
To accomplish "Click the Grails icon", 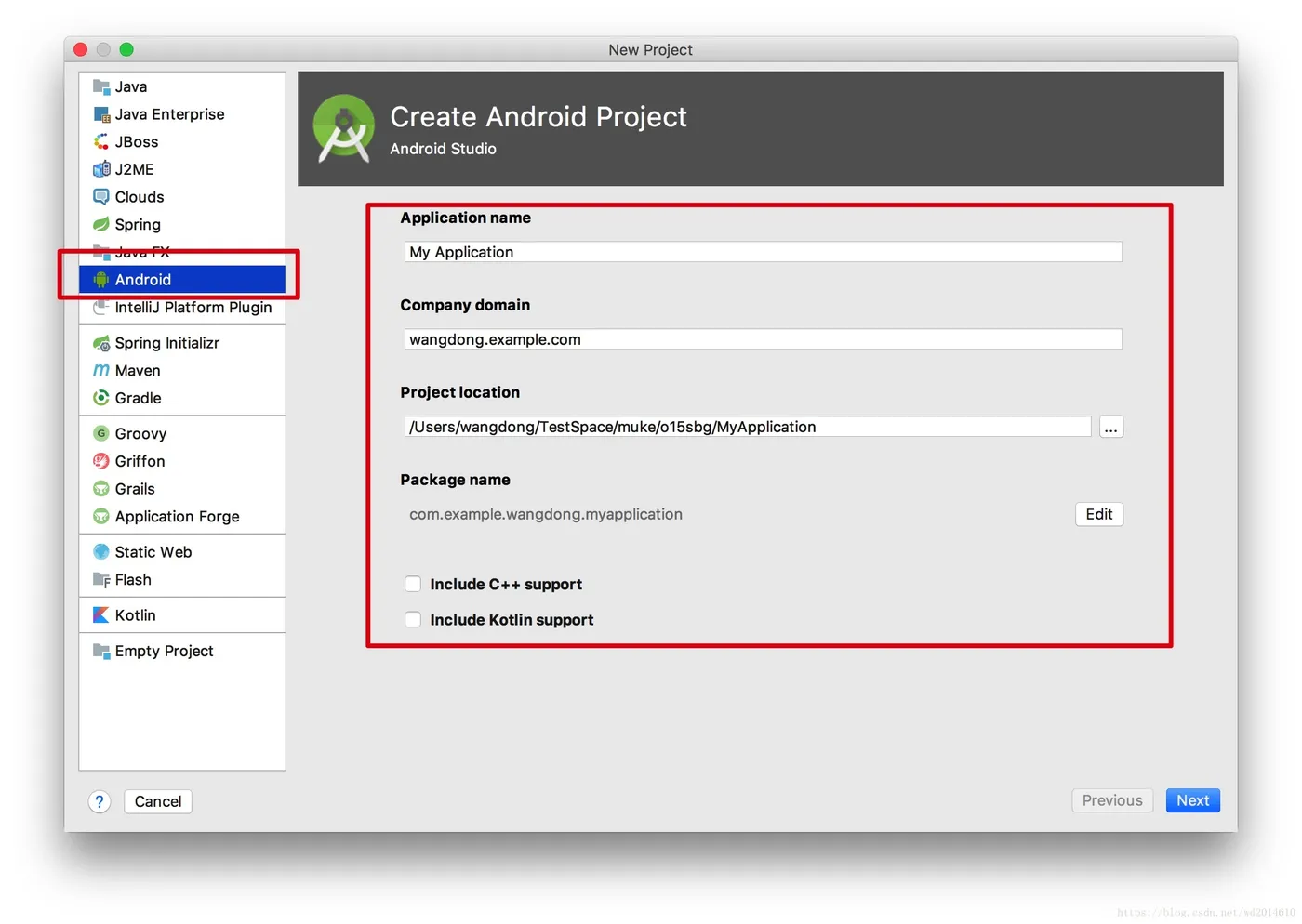I will pyautogui.click(x=101, y=489).
